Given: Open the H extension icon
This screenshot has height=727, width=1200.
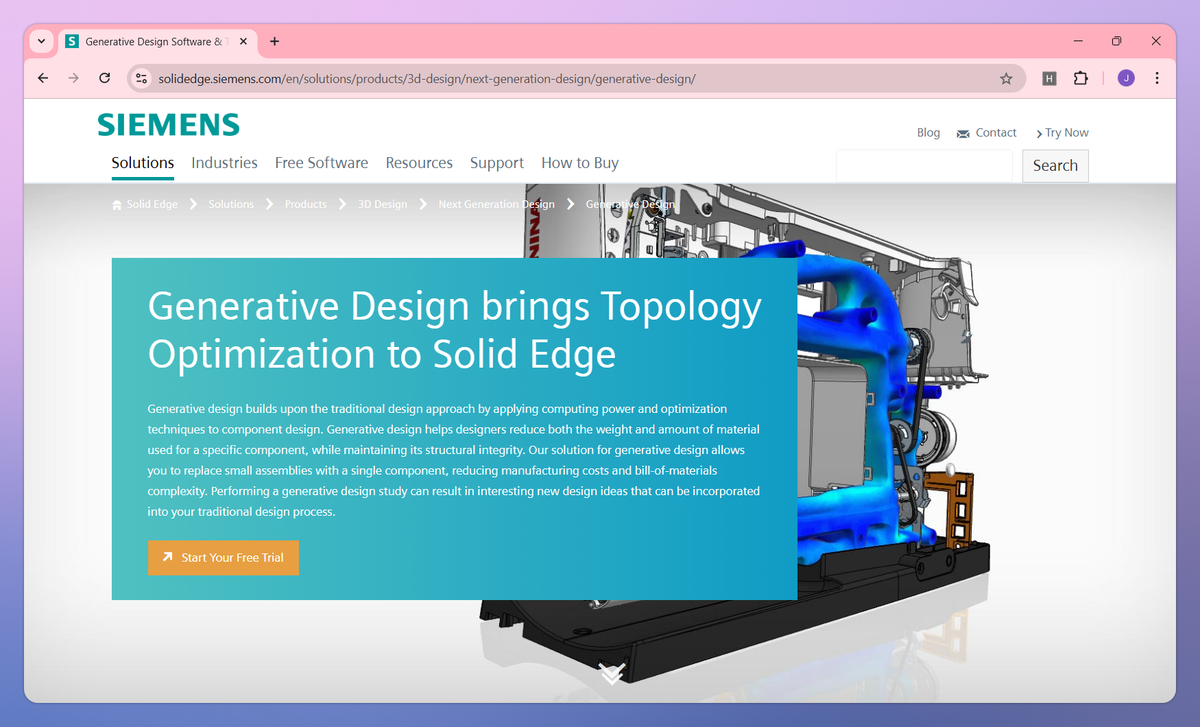Looking at the screenshot, I should [x=1049, y=78].
